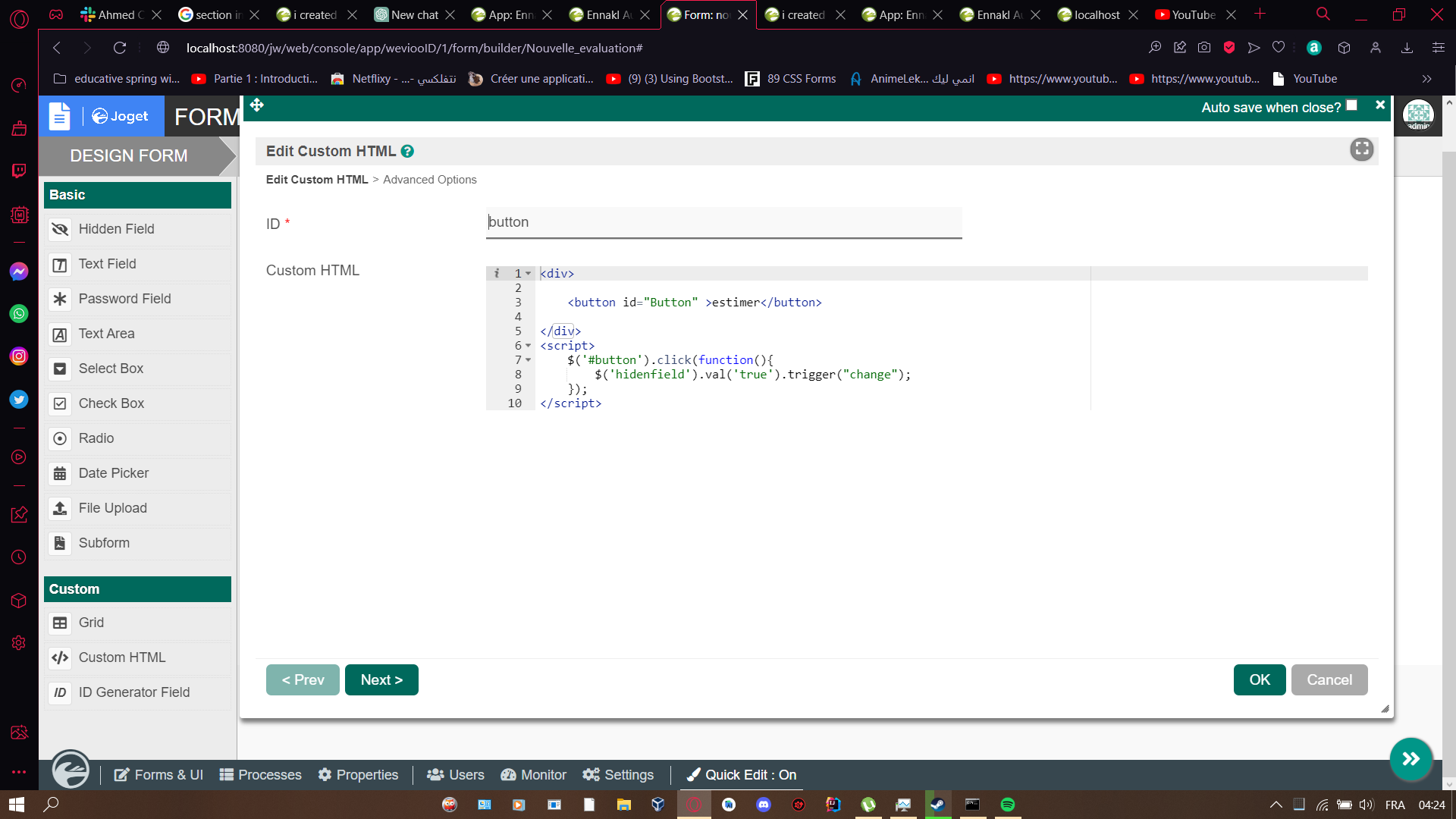Toggle Quick Edit mode in bottom bar

click(741, 774)
